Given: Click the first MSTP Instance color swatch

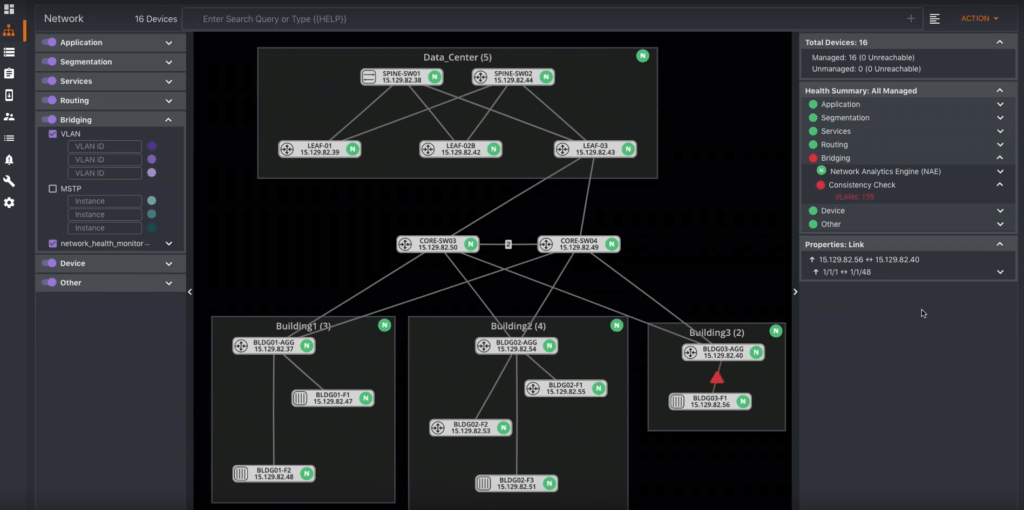Looking at the screenshot, I should (152, 201).
